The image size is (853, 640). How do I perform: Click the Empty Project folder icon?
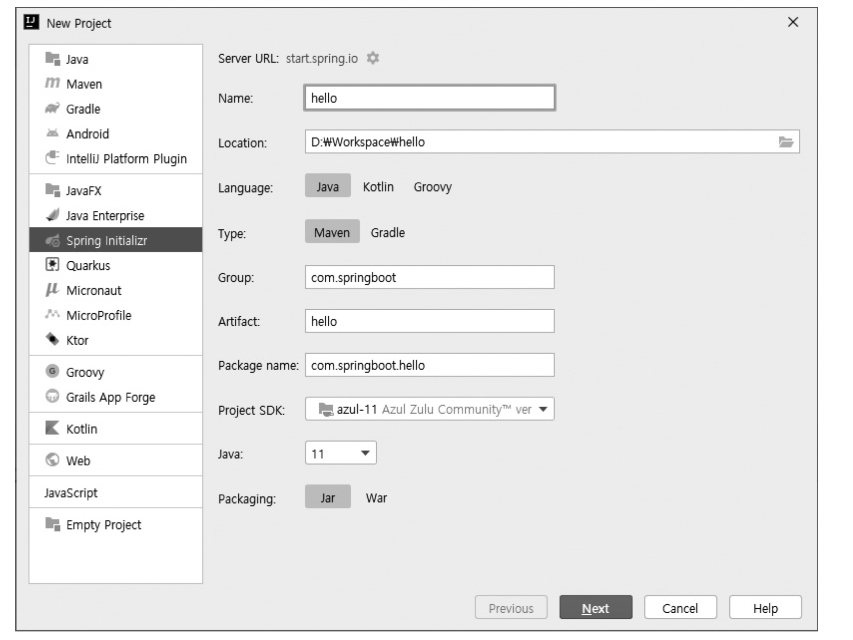point(52,524)
